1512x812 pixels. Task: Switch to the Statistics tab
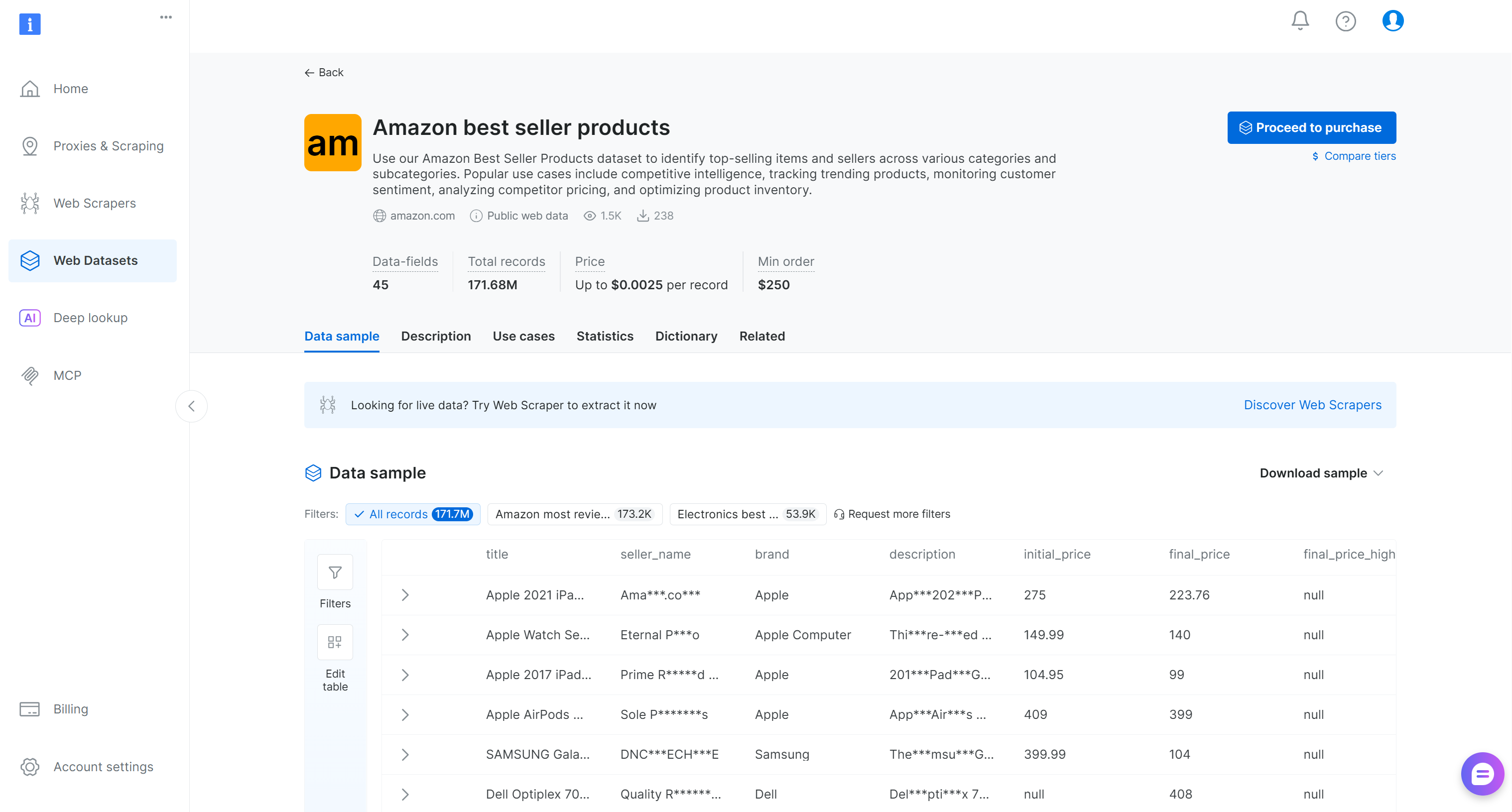tap(605, 336)
